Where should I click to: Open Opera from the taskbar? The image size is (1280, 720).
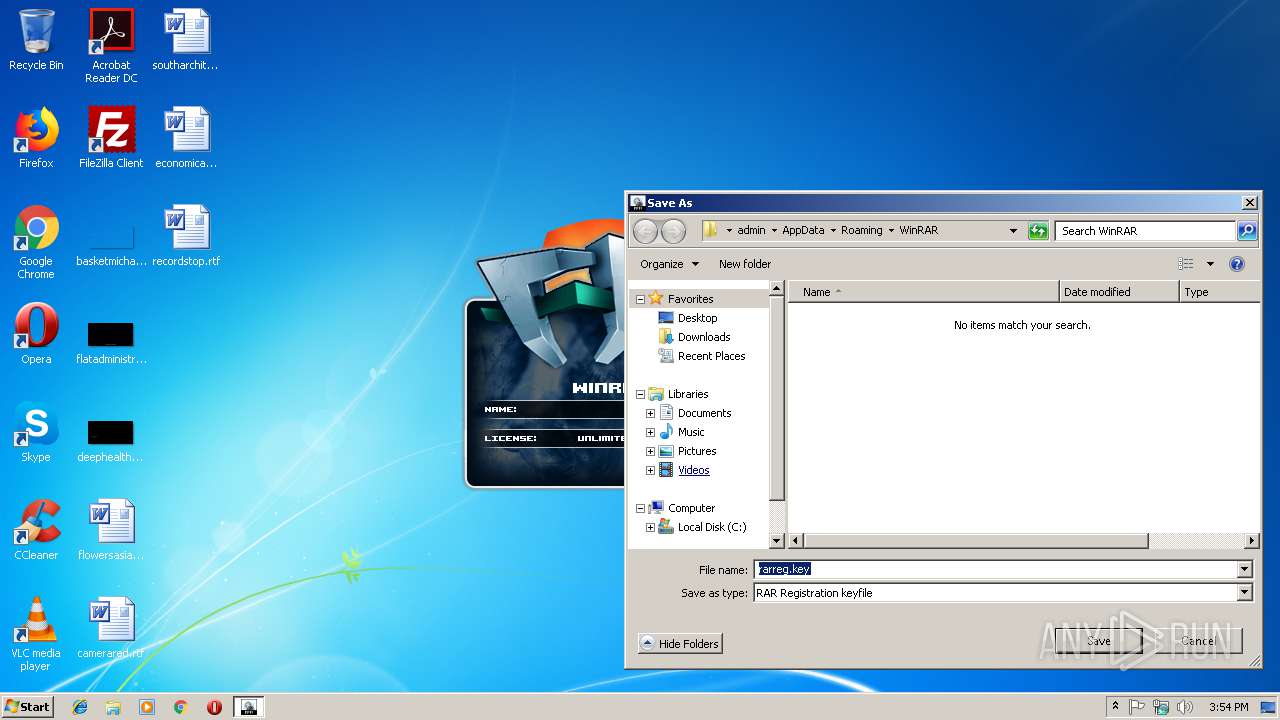click(214, 707)
